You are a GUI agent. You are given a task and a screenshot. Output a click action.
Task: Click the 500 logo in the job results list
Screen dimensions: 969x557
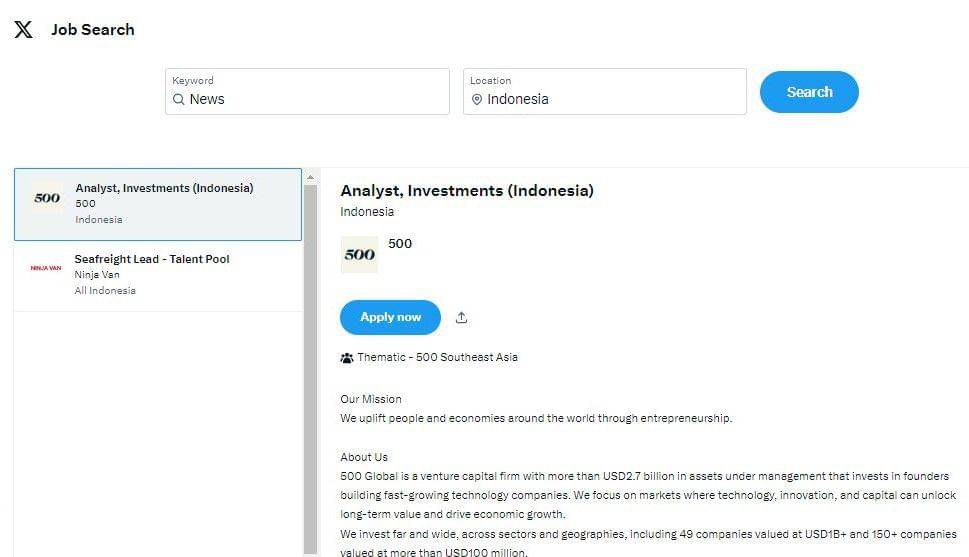pyautogui.click(x=47, y=198)
